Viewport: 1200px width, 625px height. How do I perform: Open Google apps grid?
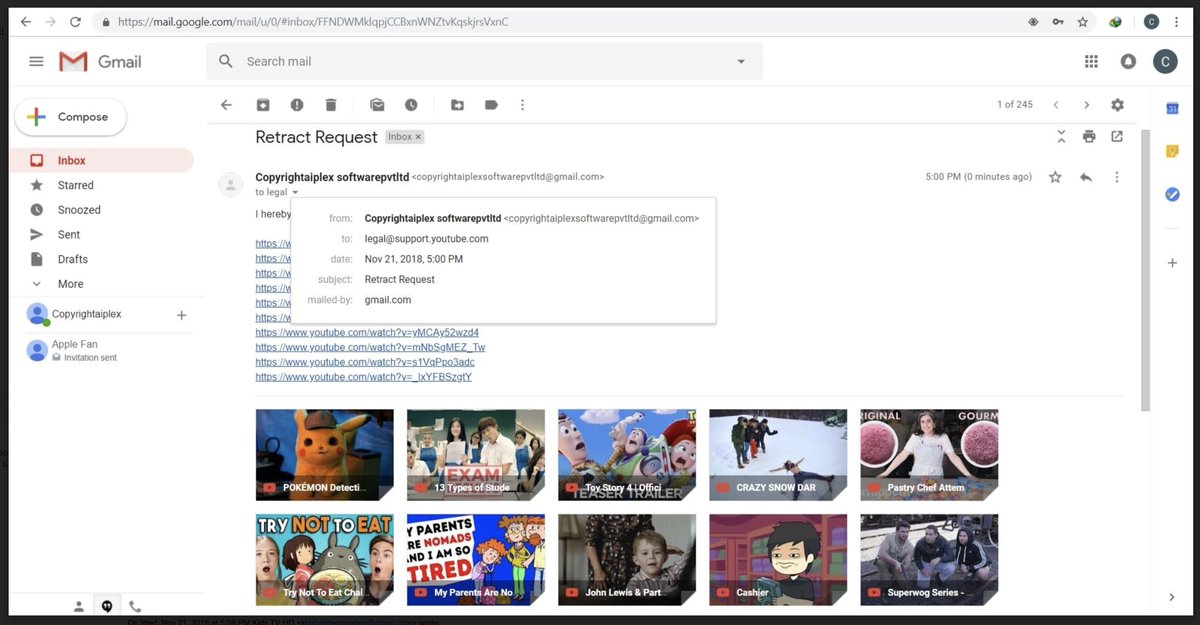[1091, 61]
